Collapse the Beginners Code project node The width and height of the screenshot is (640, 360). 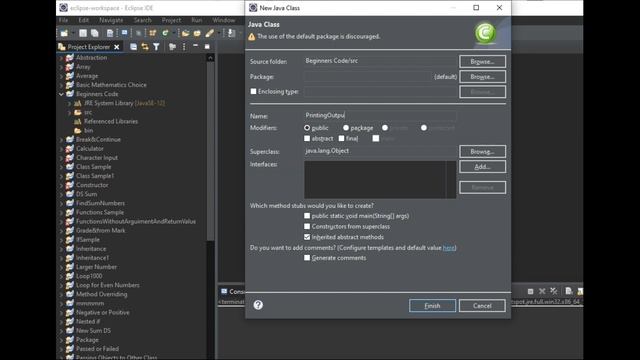pyautogui.click(x=62, y=94)
